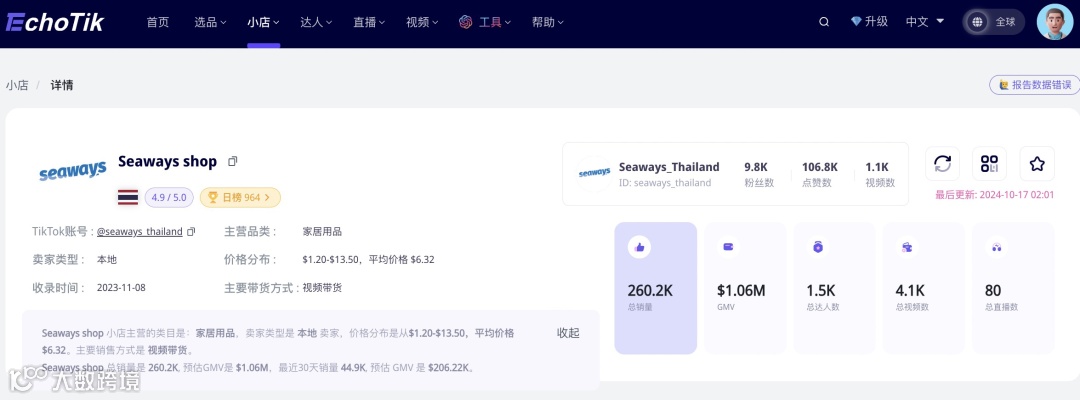Click the 报告数据错误 button
This screenshot has height=400, width=1080.
coord(1035,85)
